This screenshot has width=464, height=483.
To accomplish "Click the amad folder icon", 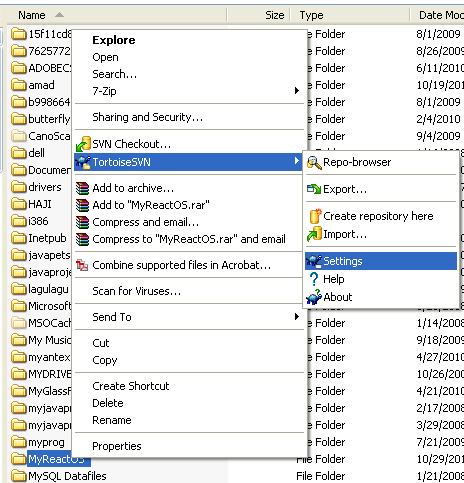I will 18,85.
